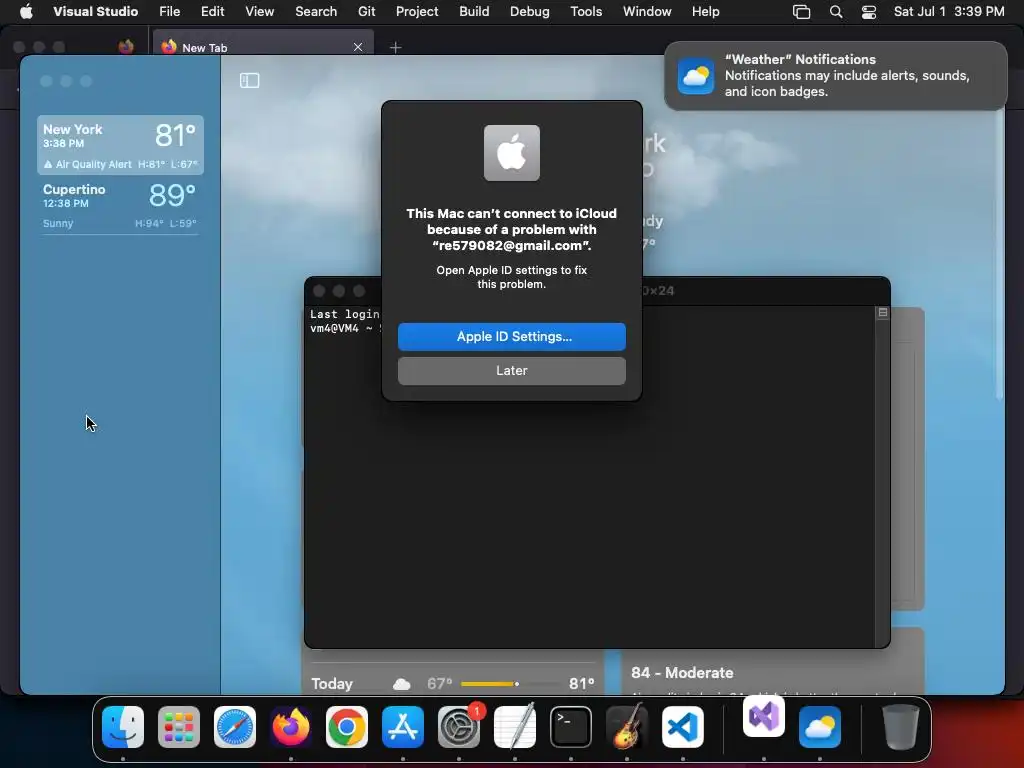
Task: Open Weather app from the Dock
Action: pyautogui.click(x=820, y=727)
